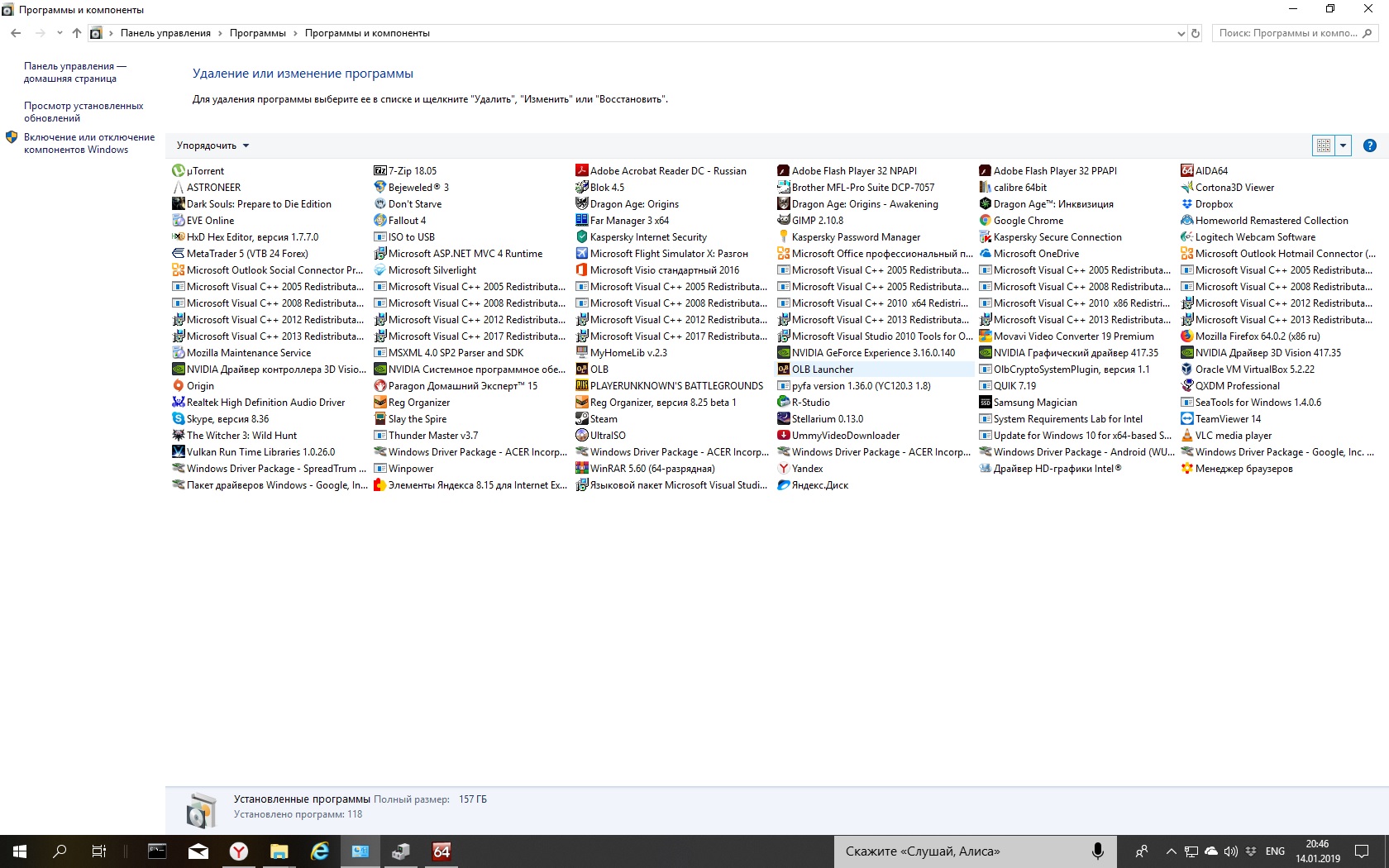Open help with the question mark icon

pos(1370,145)
